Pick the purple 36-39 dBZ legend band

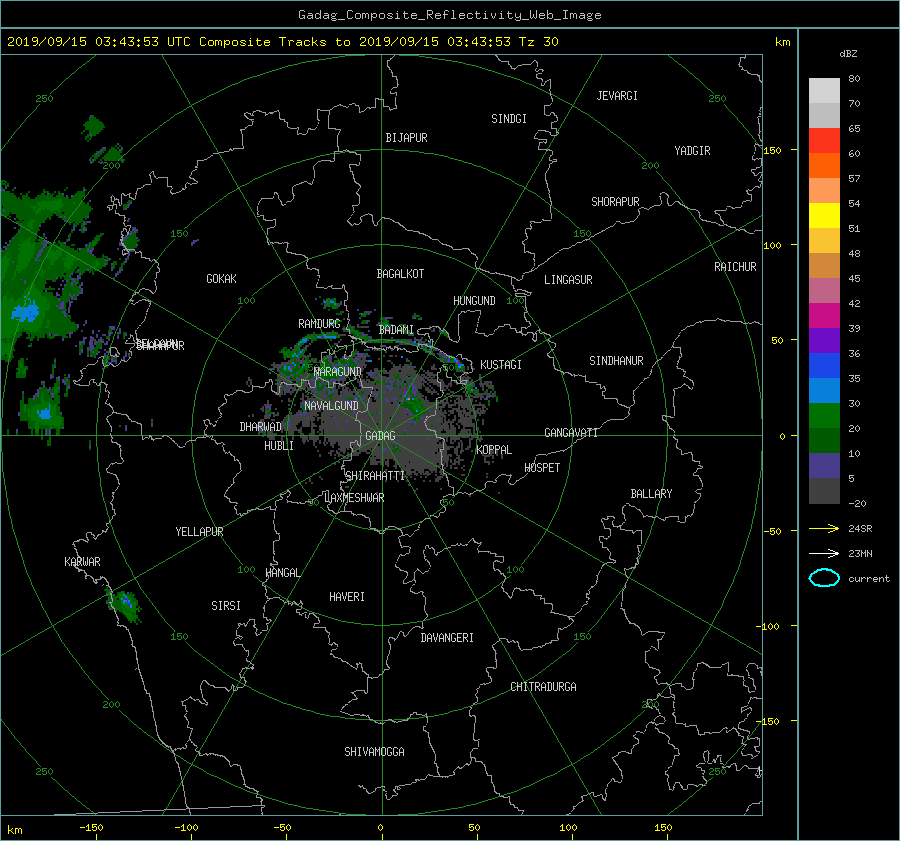tap(824, 340)
